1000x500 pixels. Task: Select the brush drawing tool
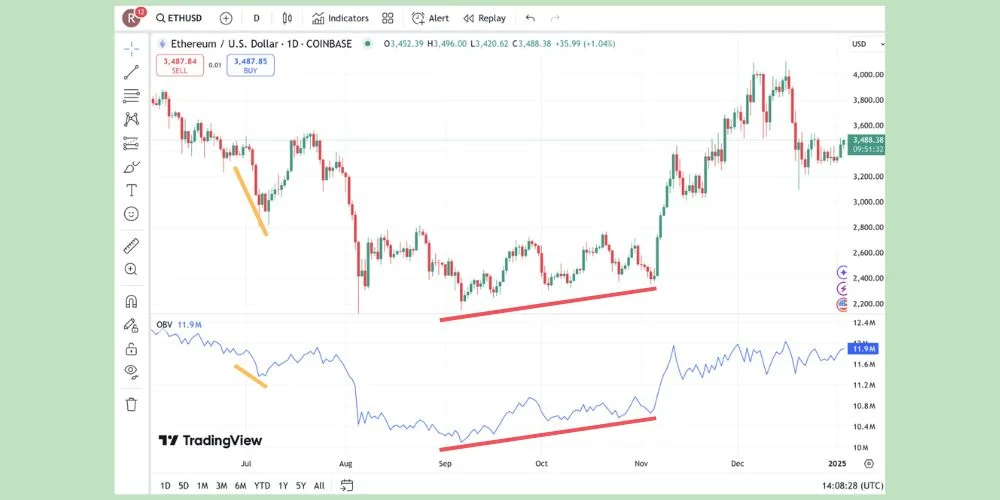click(131, 167)
